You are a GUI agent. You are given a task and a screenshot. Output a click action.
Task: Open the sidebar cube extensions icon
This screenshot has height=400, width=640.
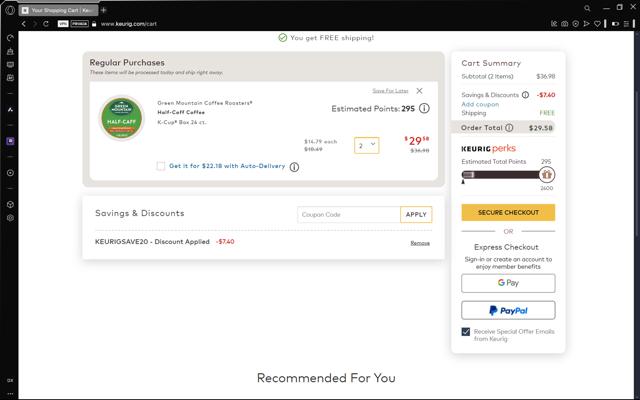[10, 204]
